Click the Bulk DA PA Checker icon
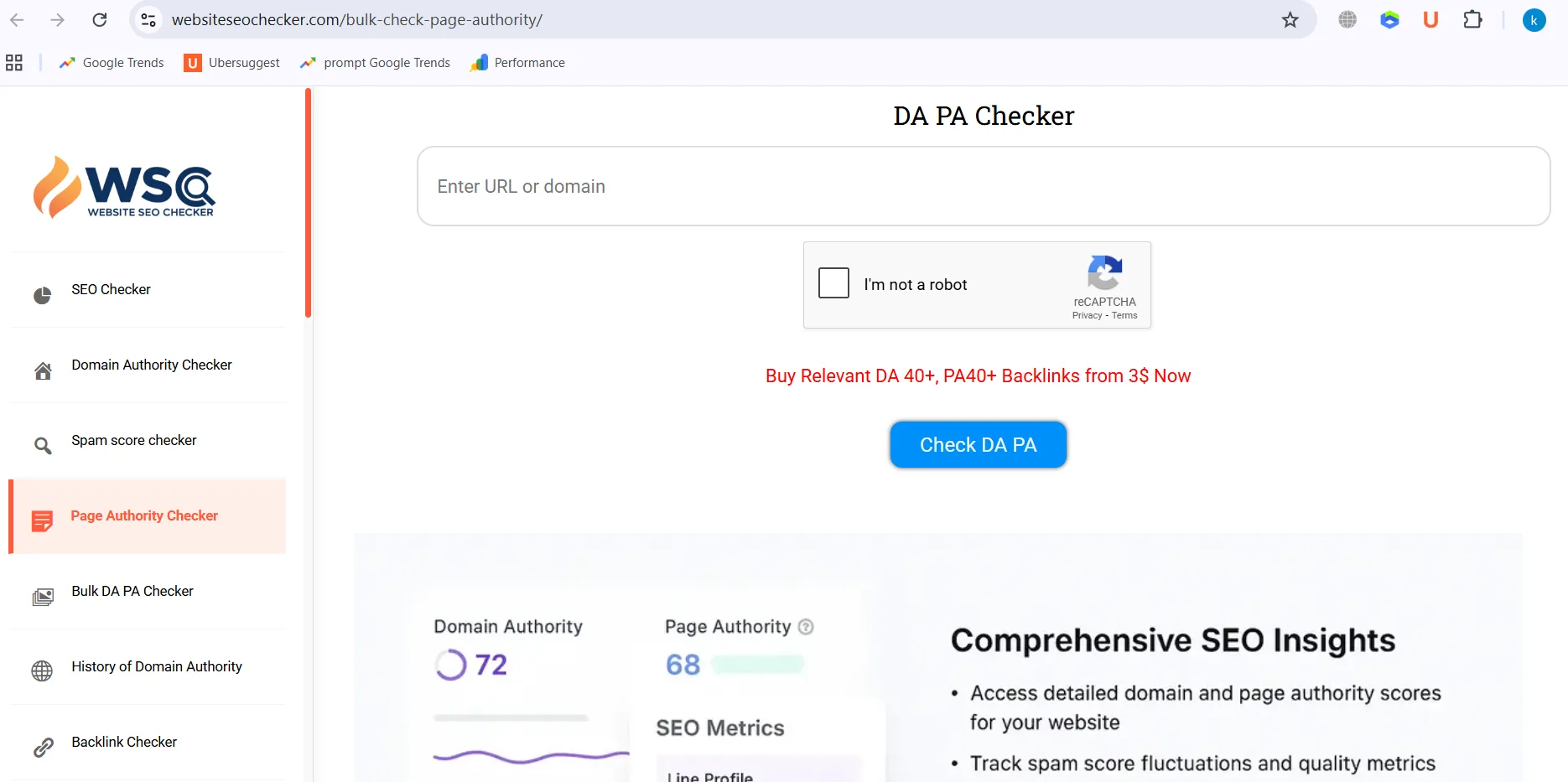 click(43, 597)
